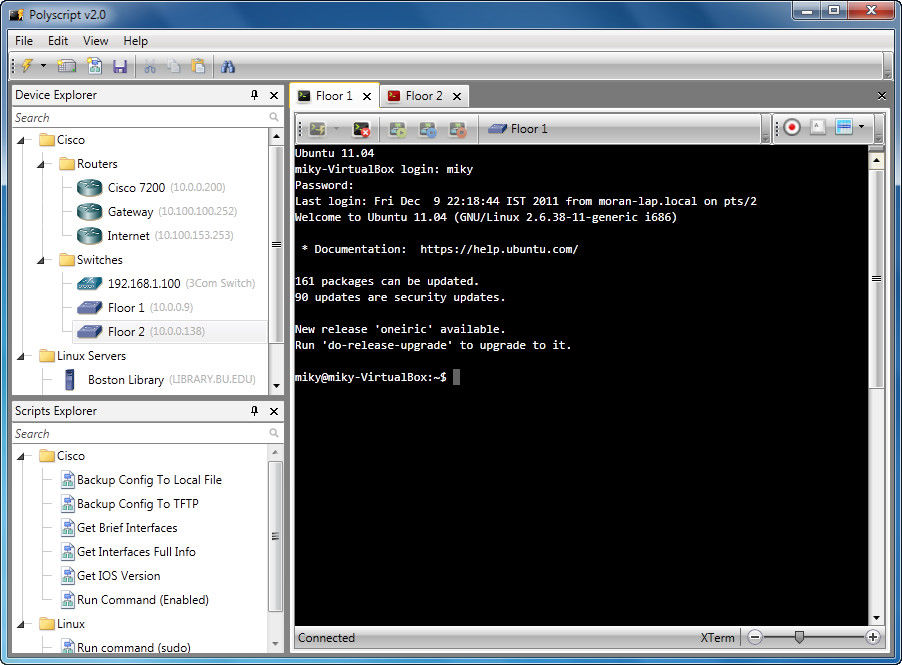Select the Get IOS Version script

(x=118, y=576)
